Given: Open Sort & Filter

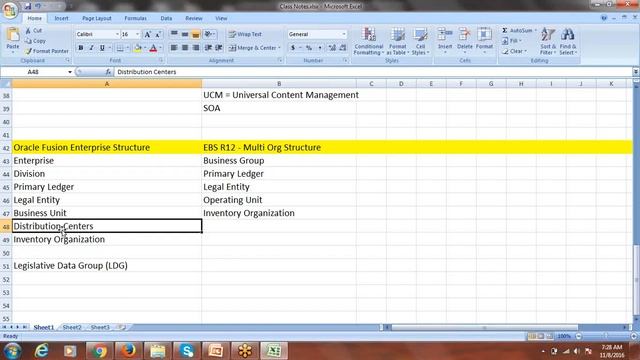Looking at the screenshot, I should coord(548,41).
